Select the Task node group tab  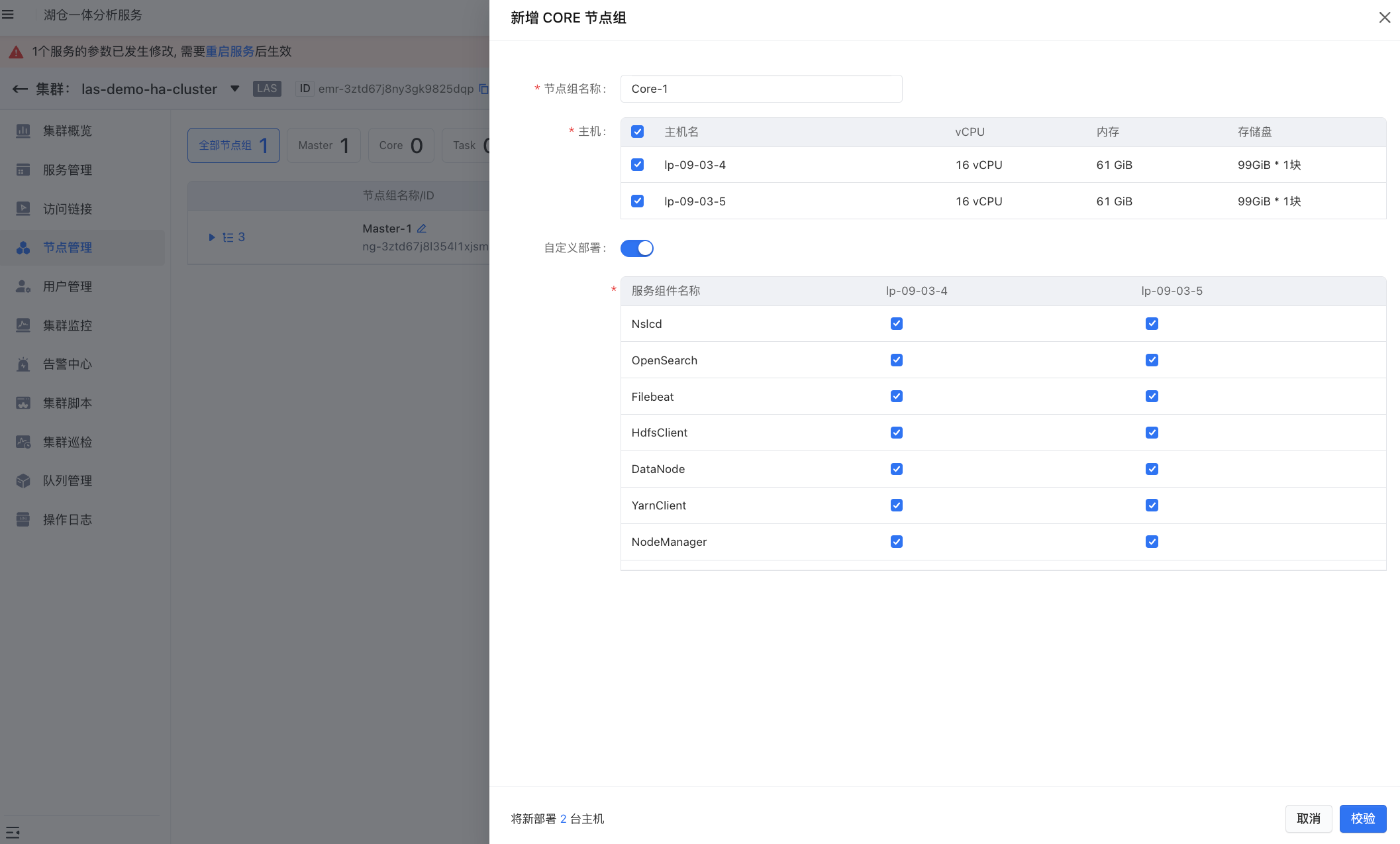[x=466, y=145]
